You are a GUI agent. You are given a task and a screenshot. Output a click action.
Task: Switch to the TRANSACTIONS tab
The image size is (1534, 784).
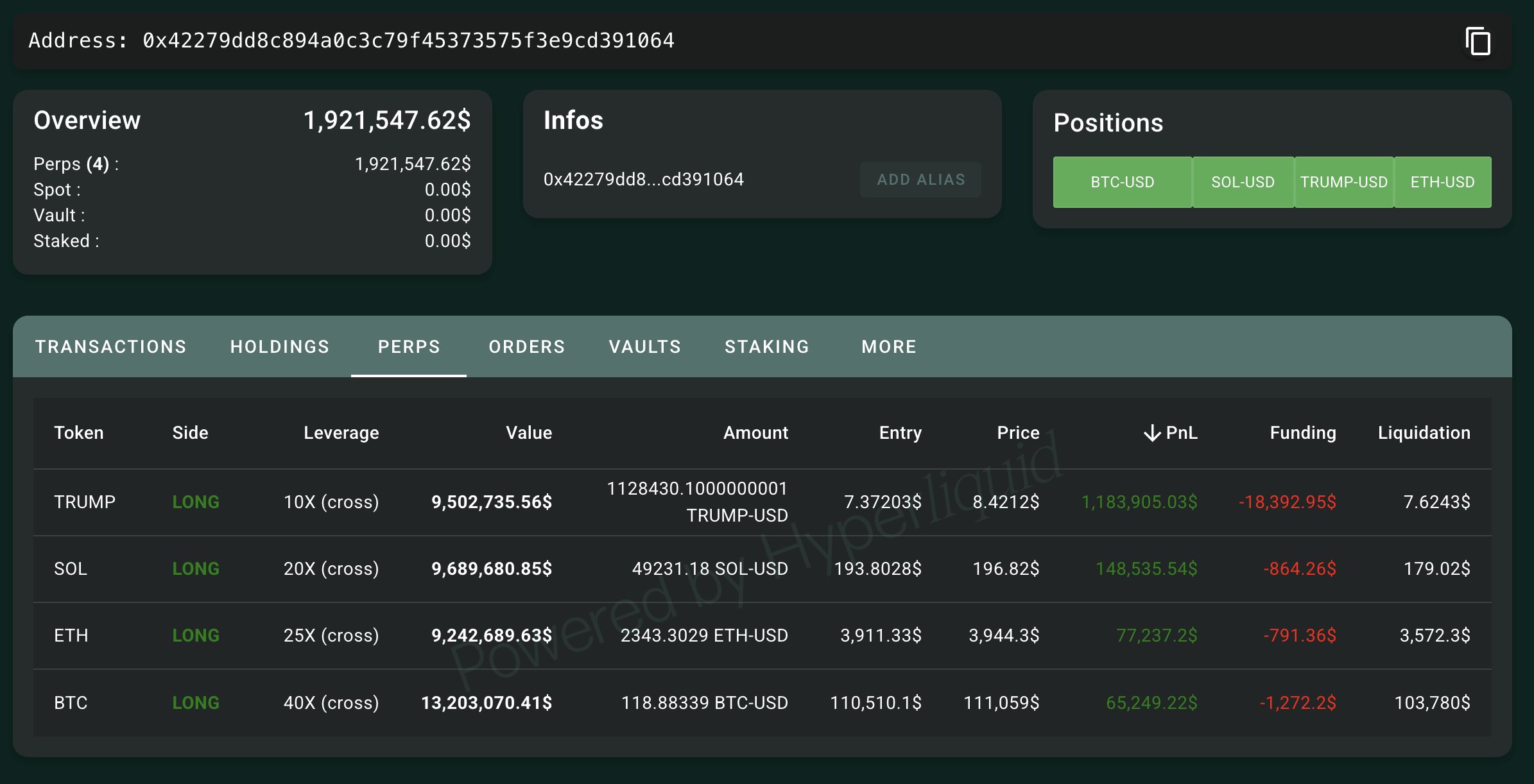coord(110,347)
